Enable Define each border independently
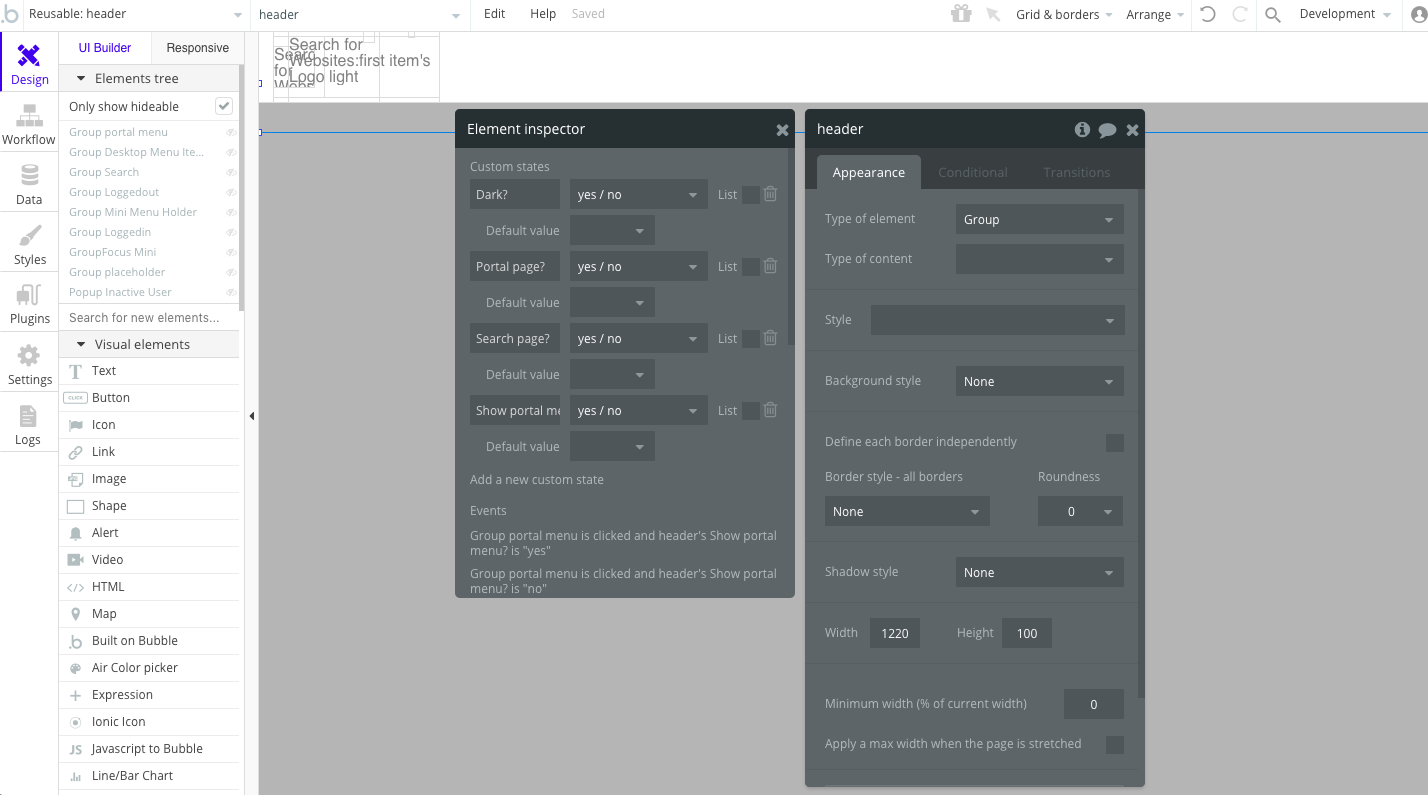This screenshot has width=1428, height=795. coord(1114,442)
